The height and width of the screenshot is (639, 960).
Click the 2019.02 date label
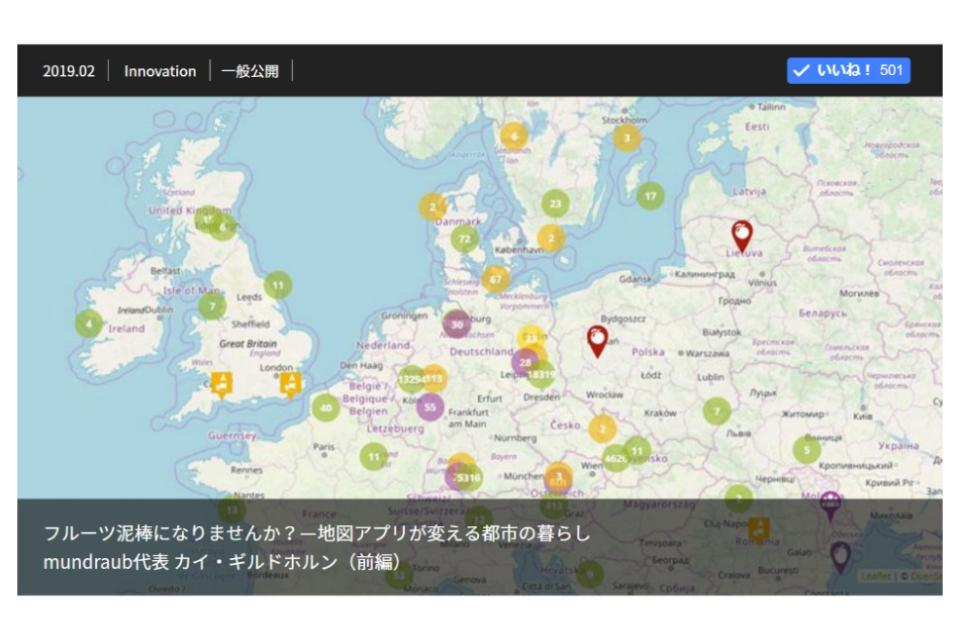coord(69,71)
